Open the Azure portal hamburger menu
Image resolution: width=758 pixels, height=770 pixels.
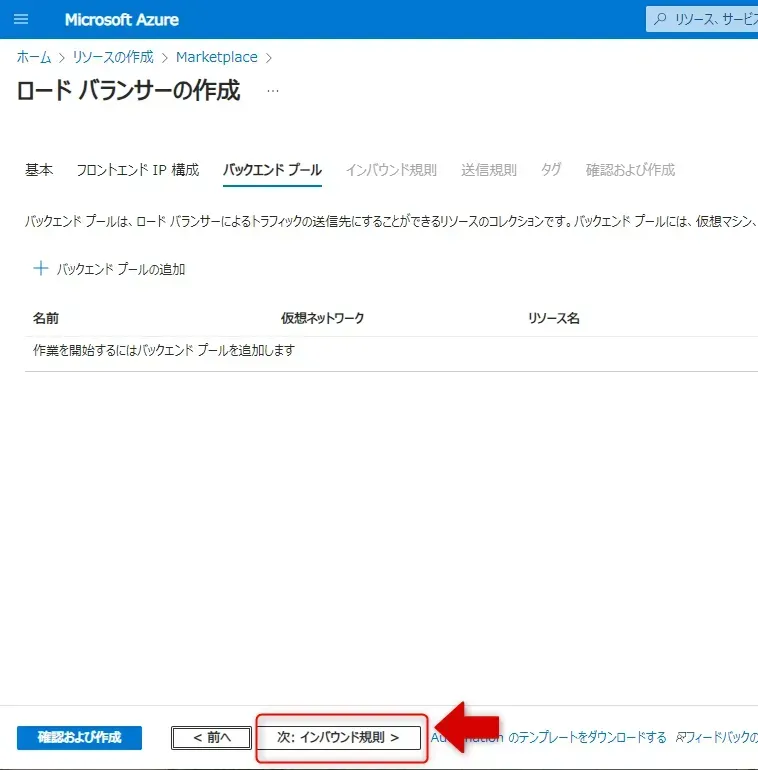[21, 20]
